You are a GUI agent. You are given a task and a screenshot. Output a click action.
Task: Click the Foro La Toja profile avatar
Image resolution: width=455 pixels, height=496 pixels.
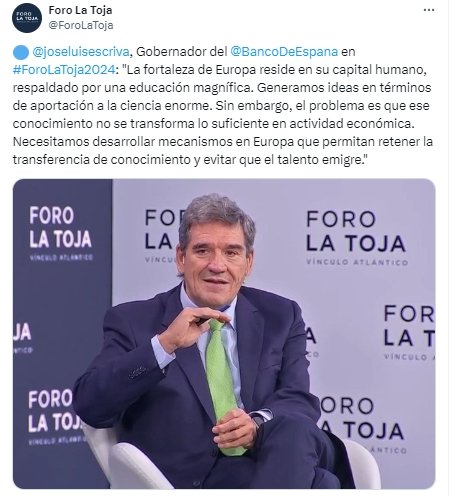[27, 18]
